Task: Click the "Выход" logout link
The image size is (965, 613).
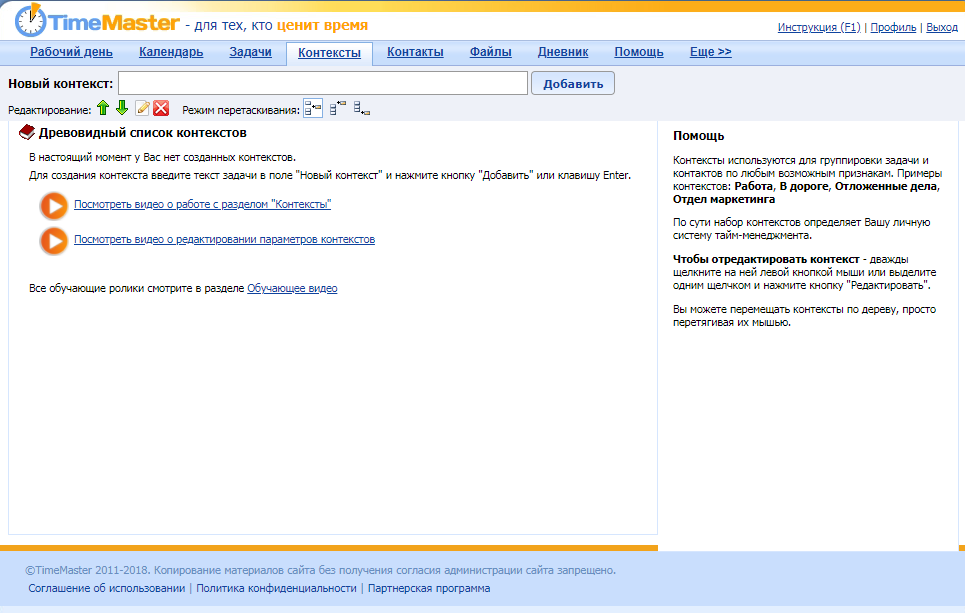Action: coord(942,27)
